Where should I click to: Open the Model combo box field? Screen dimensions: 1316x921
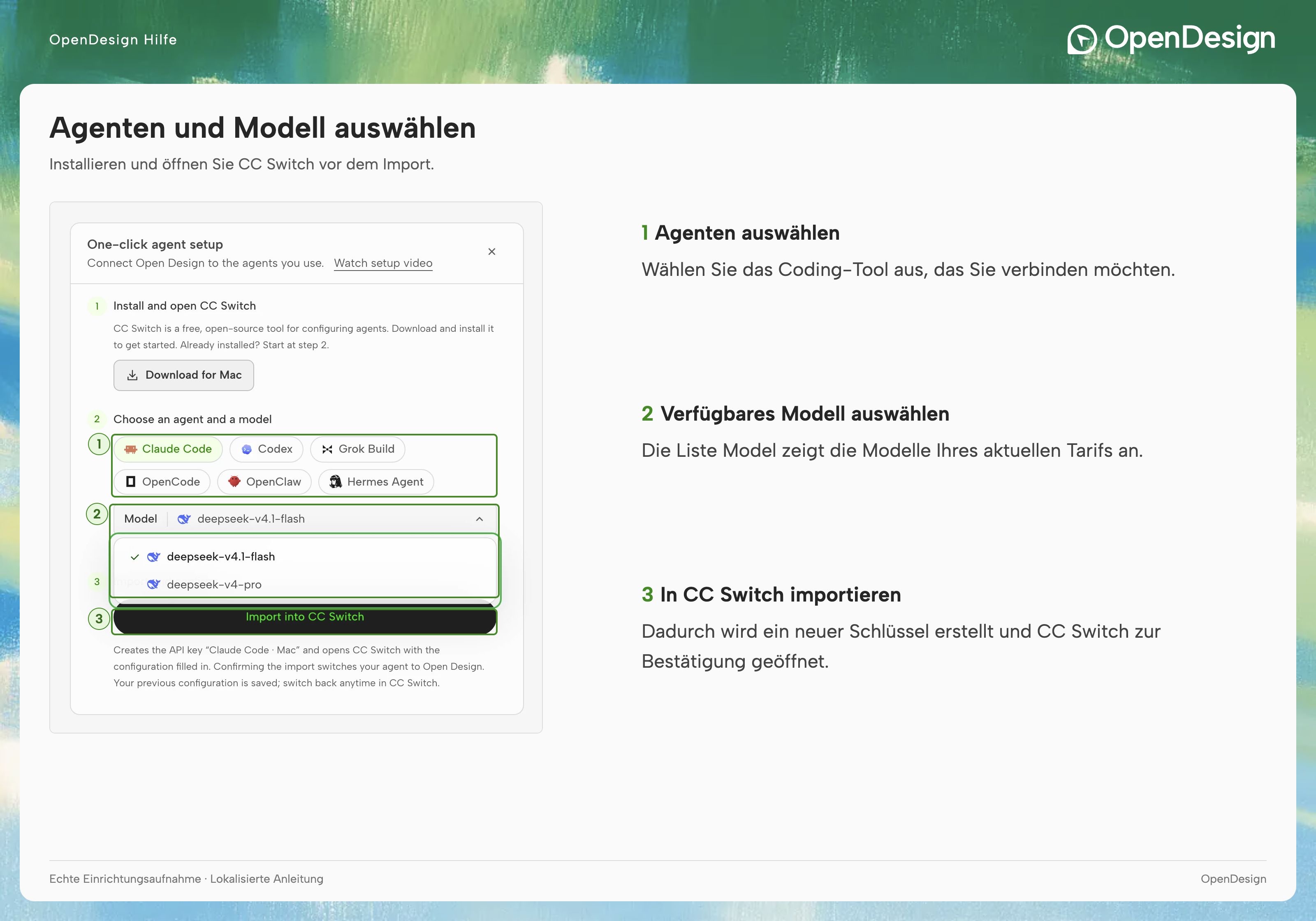(x=304, y=518)
